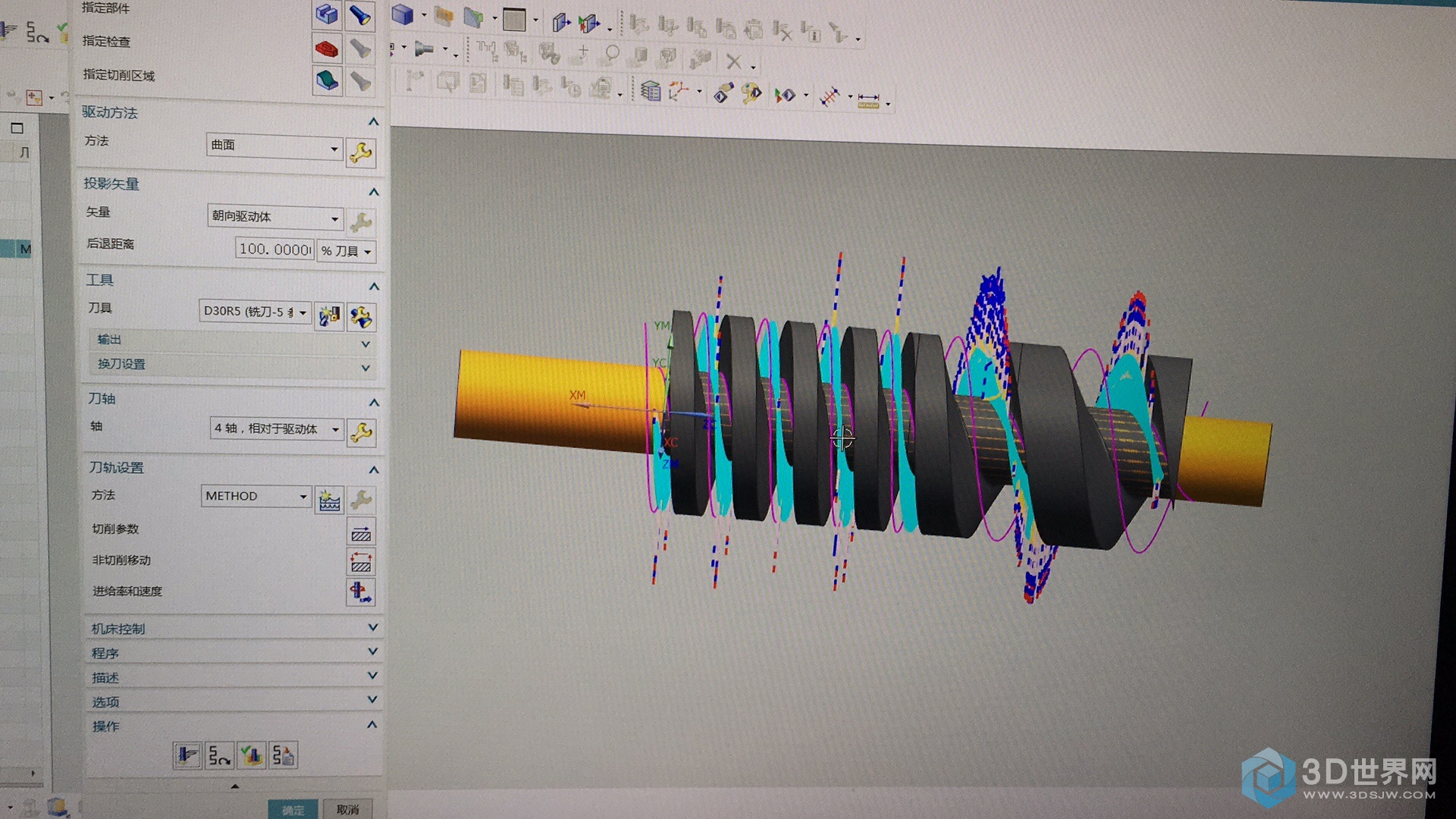Click the small collapse arrow below operation icons

234,786
